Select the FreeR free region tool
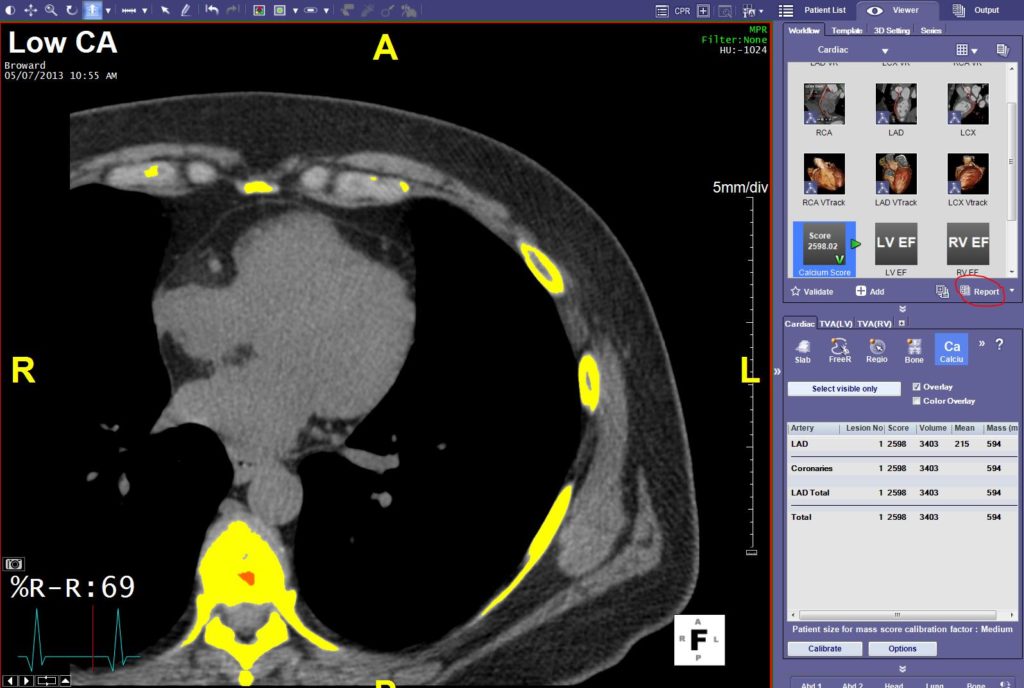This screenshot has width=1024, height=688. [x=840, y=351]
